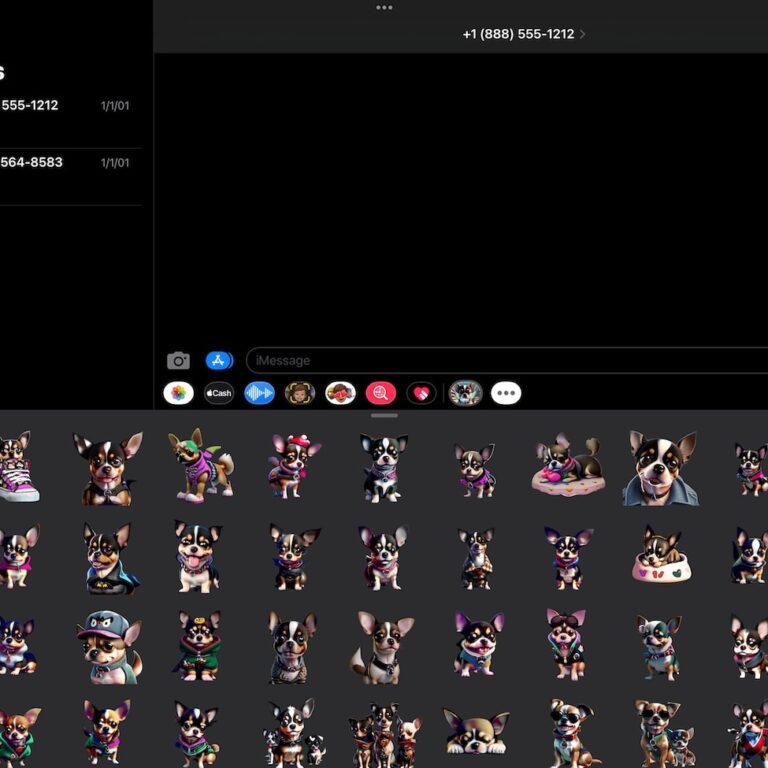Pick the chihuahua in dog bowl sticker

pos(661,556)
